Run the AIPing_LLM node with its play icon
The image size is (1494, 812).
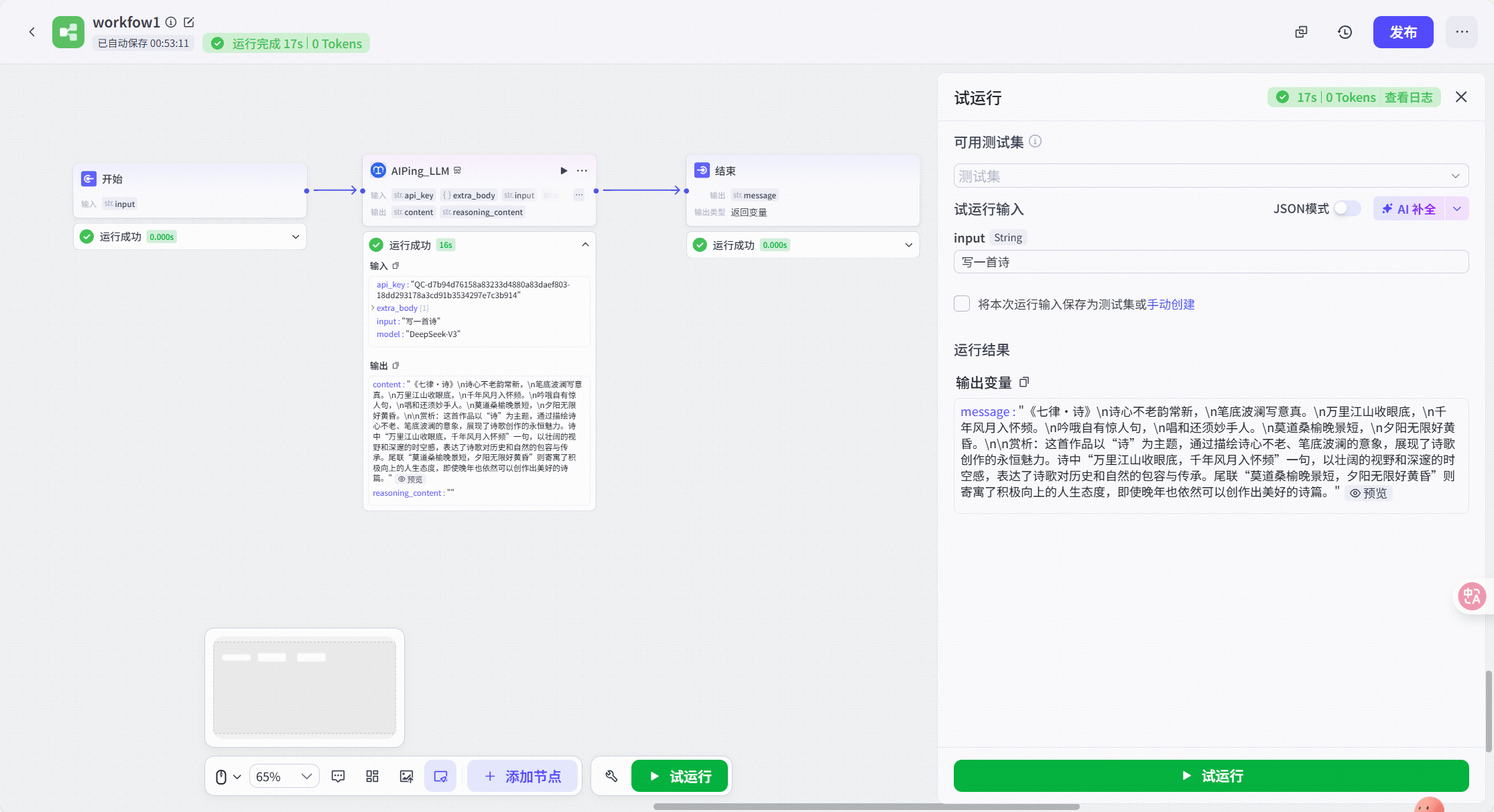563,170
